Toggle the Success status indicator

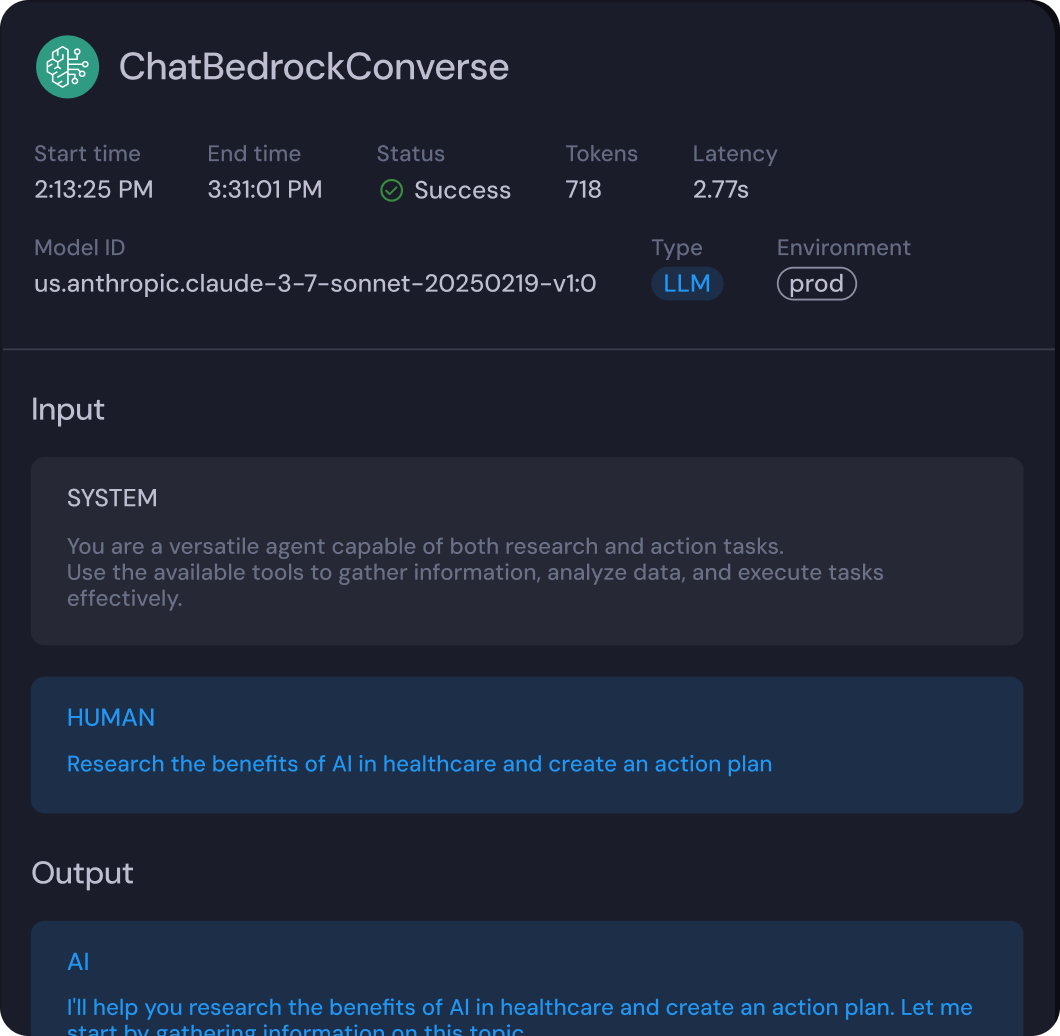444,190
